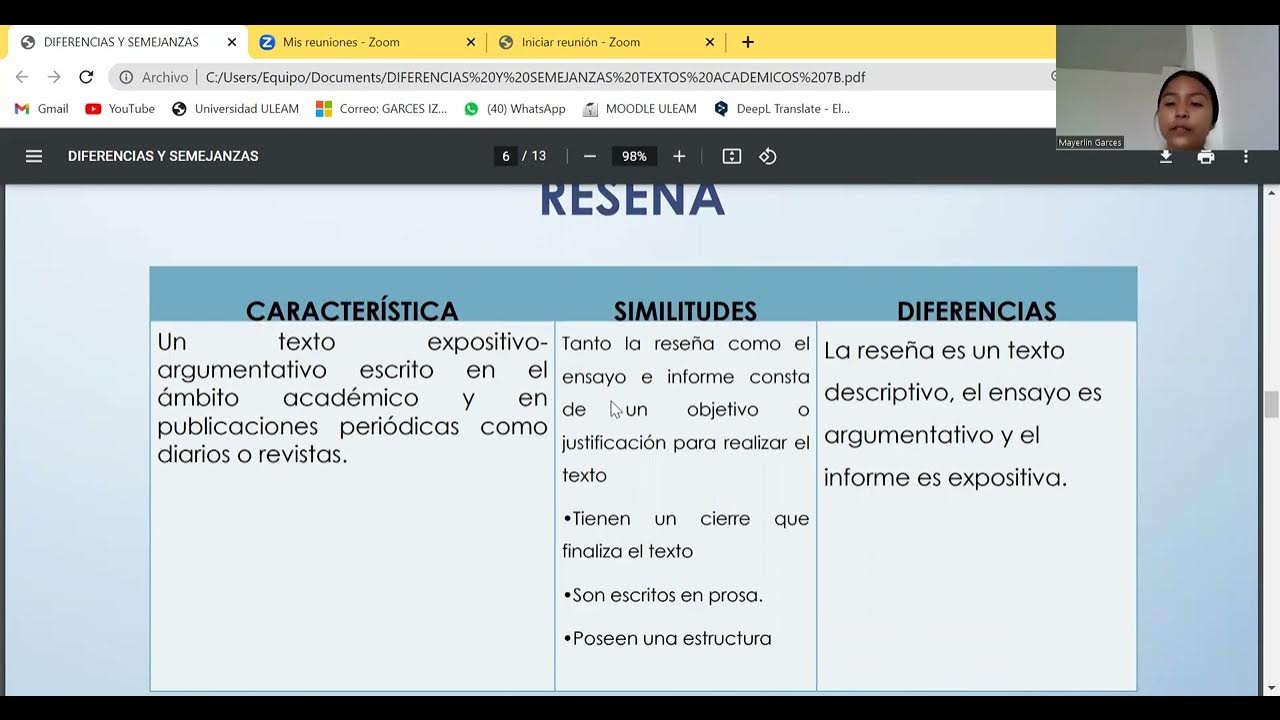Image resolution: width=1280 pixels, height=720 pixels.
Task: Click the scrollbar up arrow
Action: [1272, 192]
